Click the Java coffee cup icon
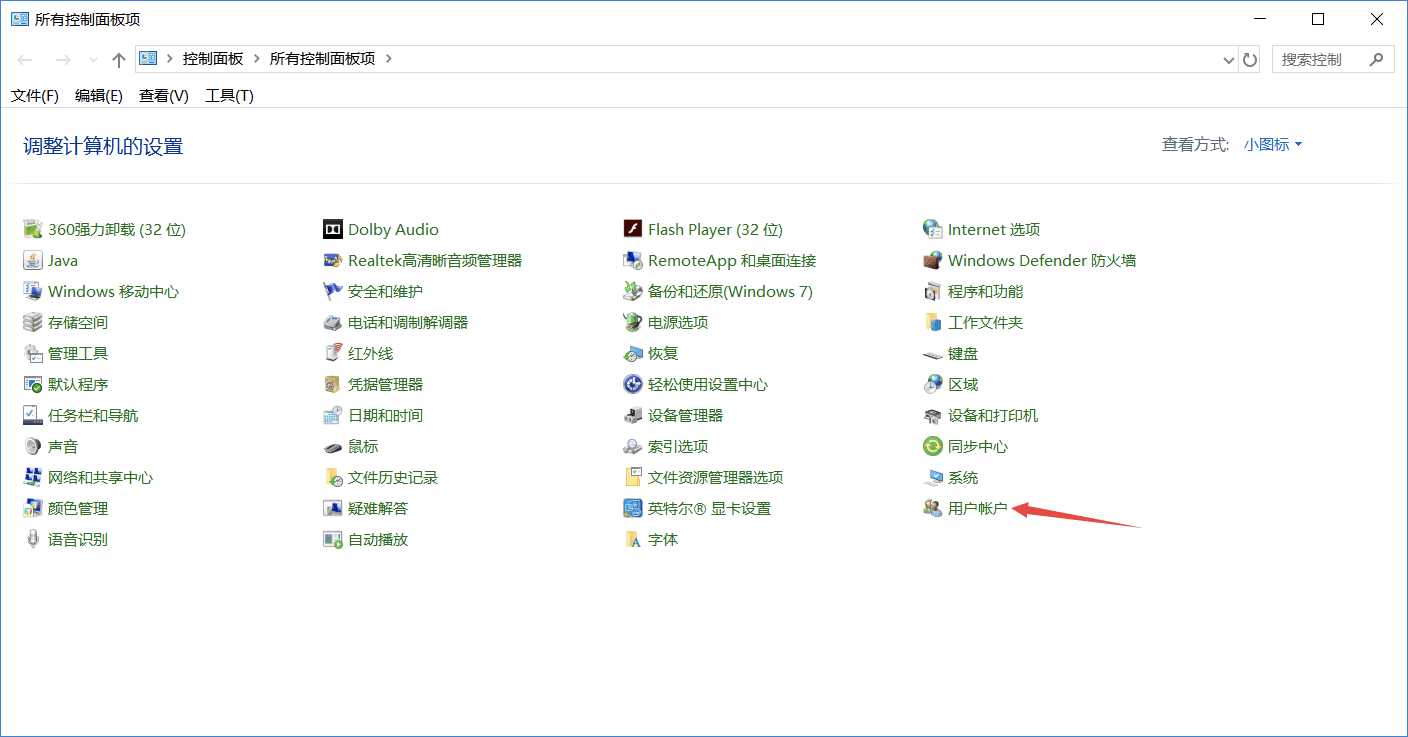 click(x=33, y=260)
